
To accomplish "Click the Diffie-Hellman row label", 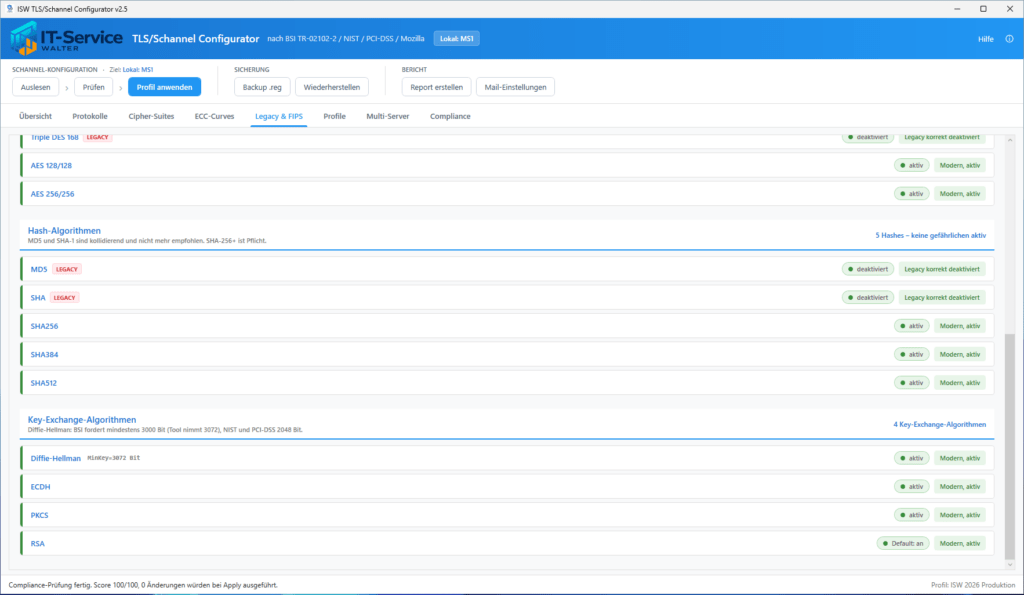I will [x=56, y=458].
